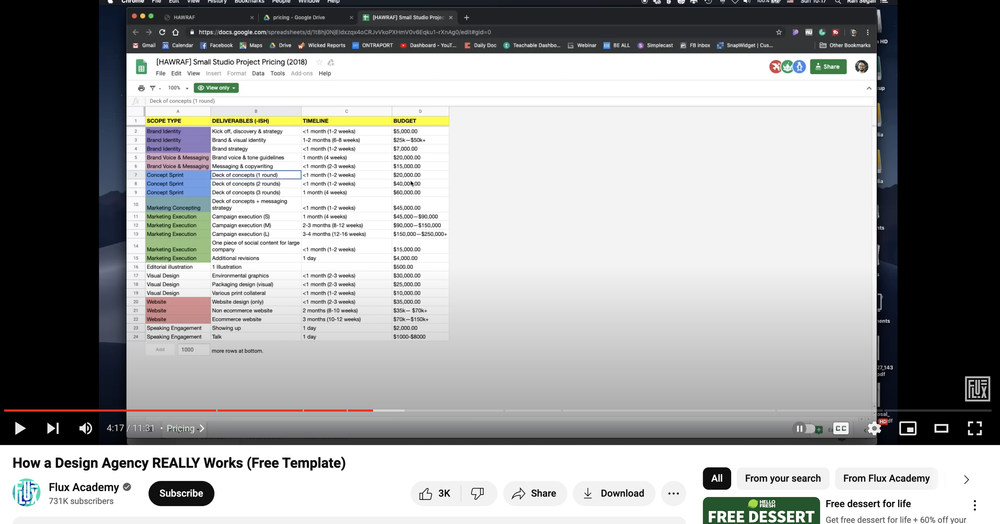
Task: Star the HAWRAF spreadsheet document
Action: tap(320, 62)
